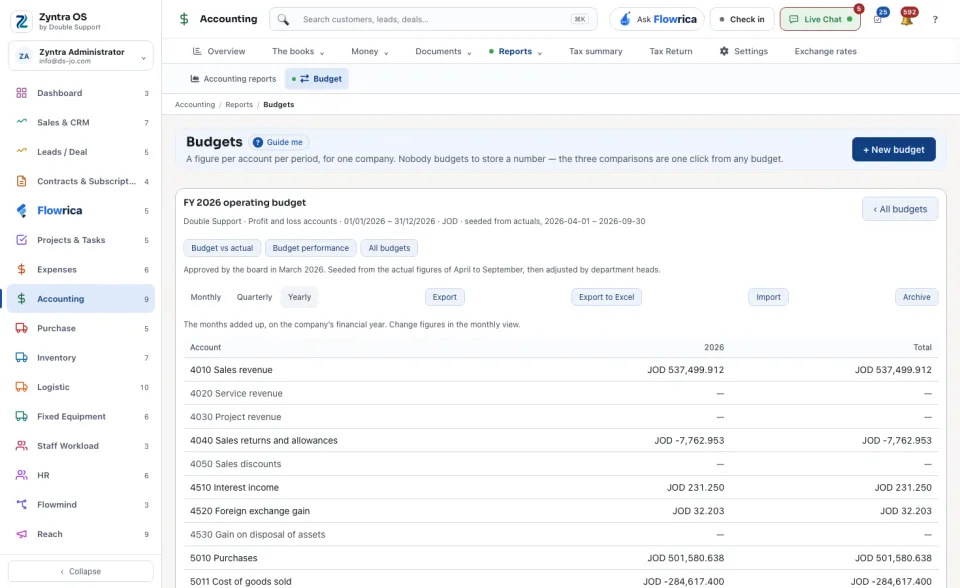Viewport: 960px width, 588px height.
Task: Switch budget view to Quarterly
Action: 254,297
